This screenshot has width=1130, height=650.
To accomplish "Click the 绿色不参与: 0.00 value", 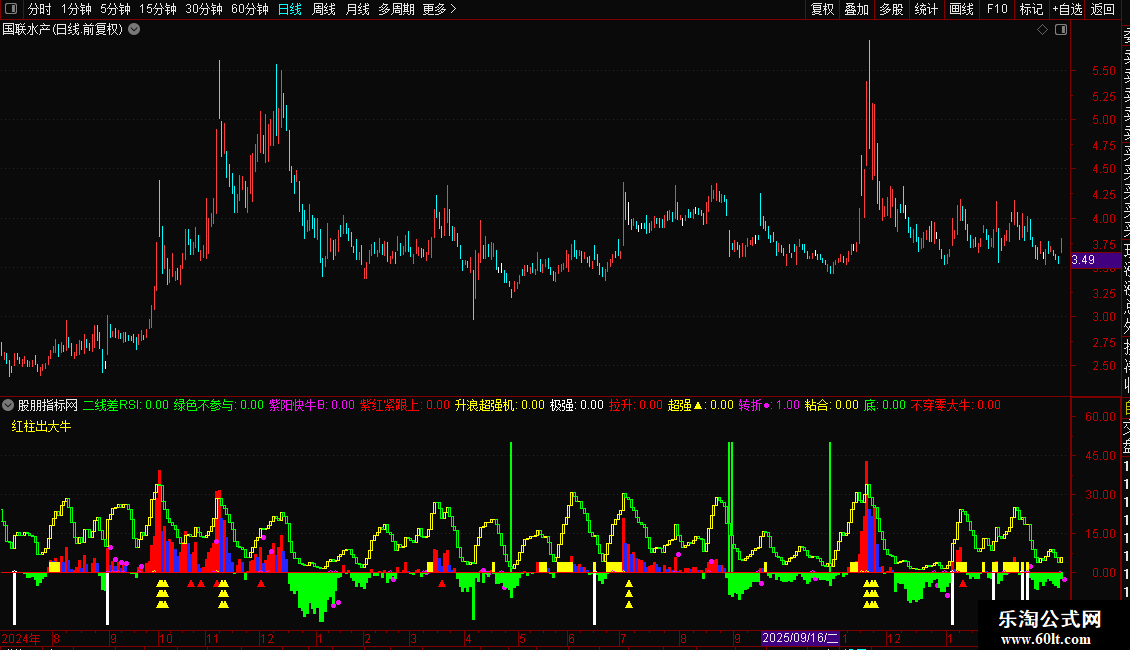I will 218,405.
